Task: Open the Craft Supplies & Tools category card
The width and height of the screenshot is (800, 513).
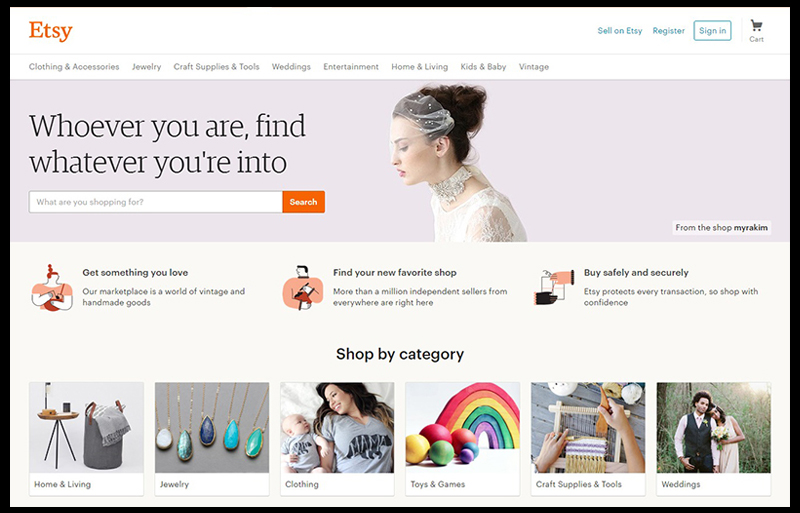Action: (588, 439)
